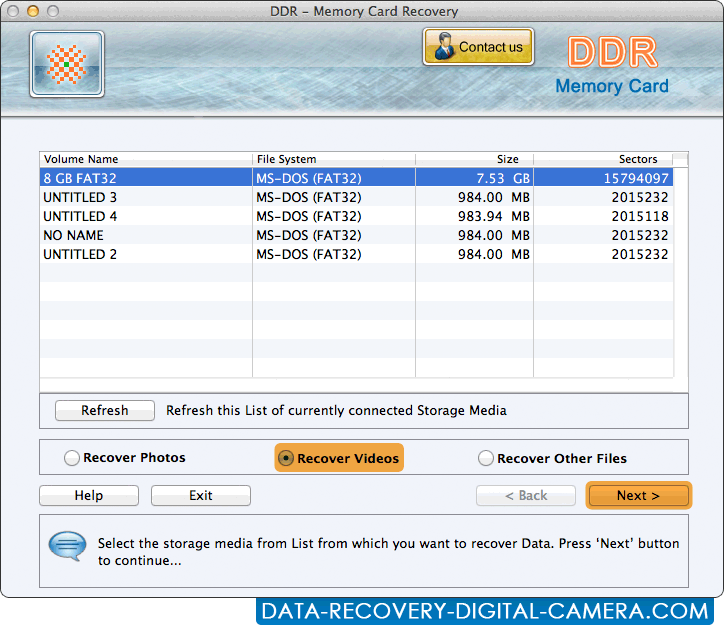The height and width of the screenshot is (625, 724).
Task: Select the UNTITLED 4 volume row
Action: 356,216
